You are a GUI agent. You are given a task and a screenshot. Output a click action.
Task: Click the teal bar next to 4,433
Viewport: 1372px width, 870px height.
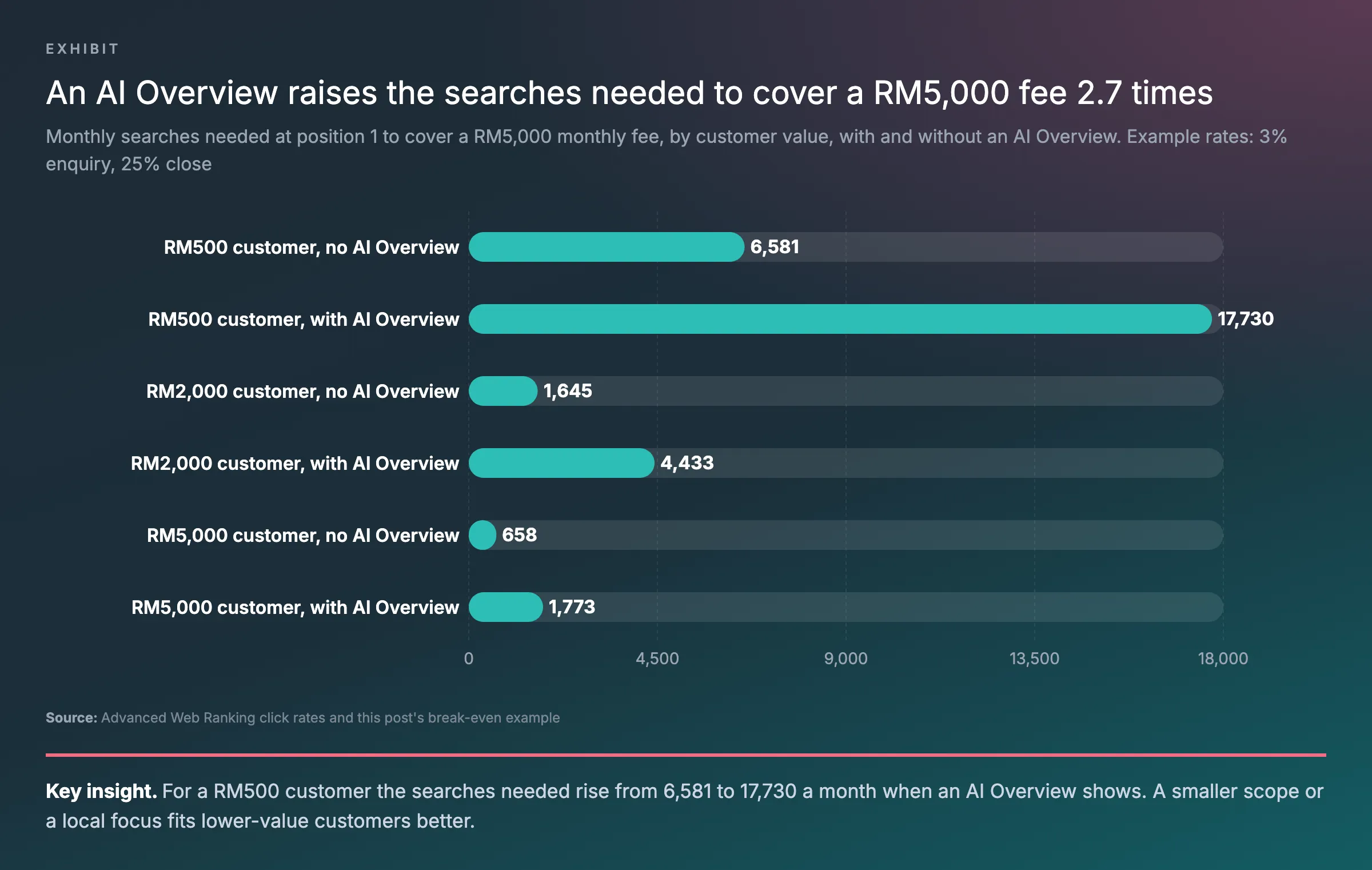561,463
